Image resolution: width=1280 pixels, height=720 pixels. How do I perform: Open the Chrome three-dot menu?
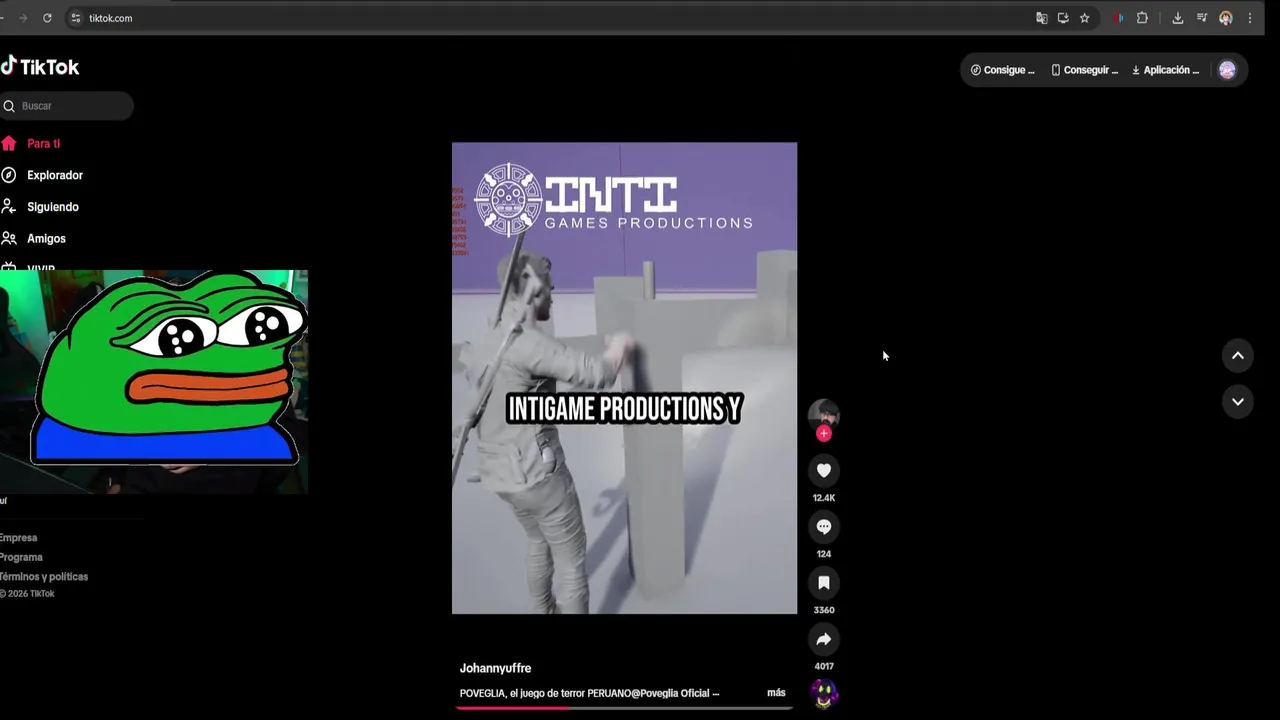click(x=1249, y=18)
